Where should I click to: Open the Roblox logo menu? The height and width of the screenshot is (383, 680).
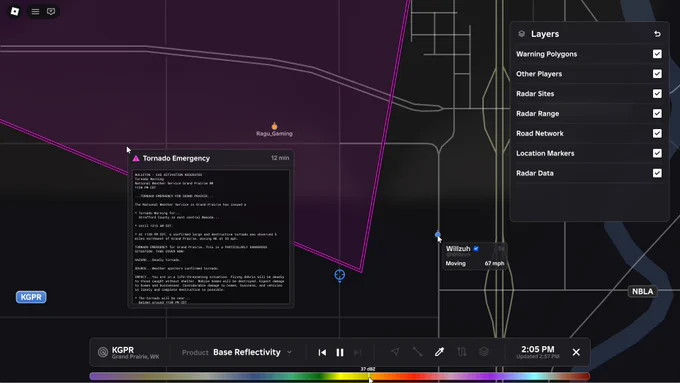coord(15,11)
